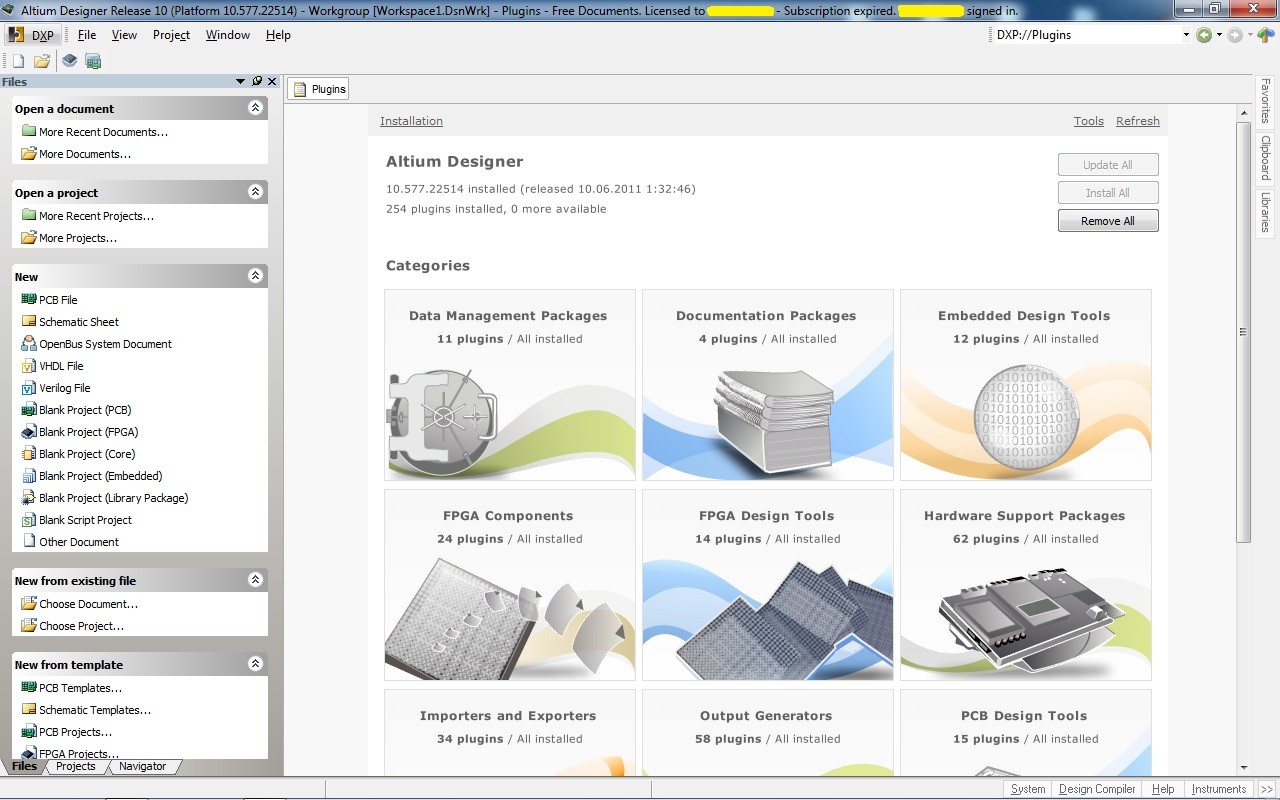Open More Projects
The height and width of the screenshot is (800, 1280).
[78, 238]
